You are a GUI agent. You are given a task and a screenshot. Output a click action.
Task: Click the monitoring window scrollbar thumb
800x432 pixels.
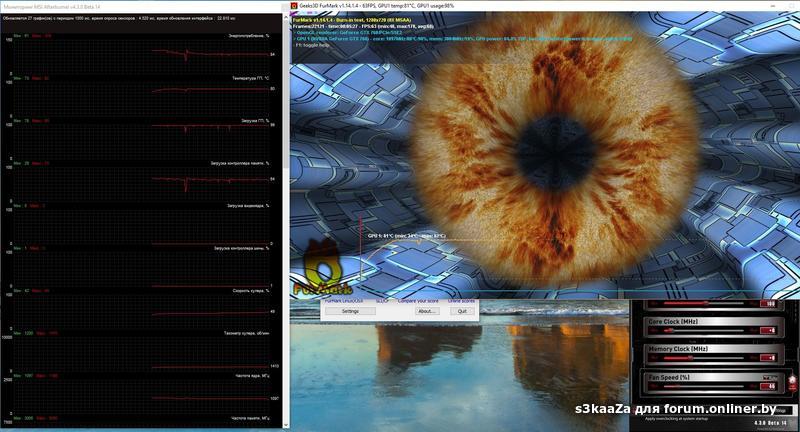click(286, 92)
